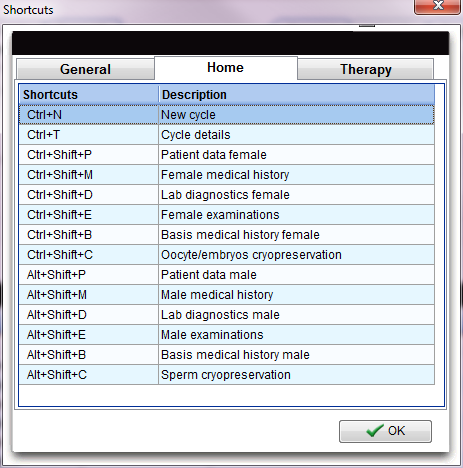Choose the Patient data female row
The width and height of the screenshot is (463, 468).
[x=227, y=155]
